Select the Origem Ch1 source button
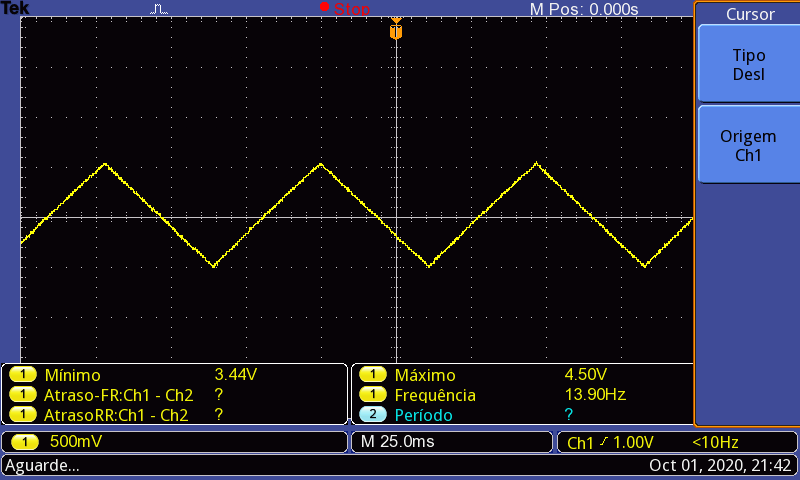This screenshot has height=480, width=800. pyautogui.click(x=748, y=145)
